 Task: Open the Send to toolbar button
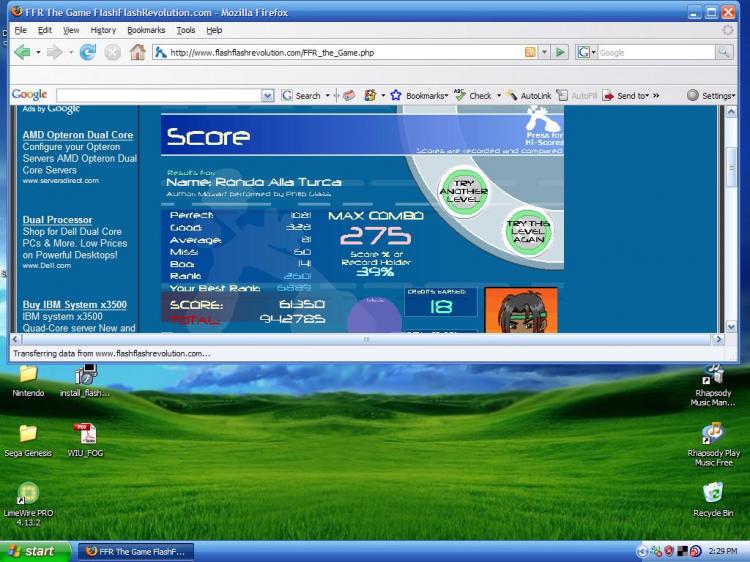click(626, 96)
